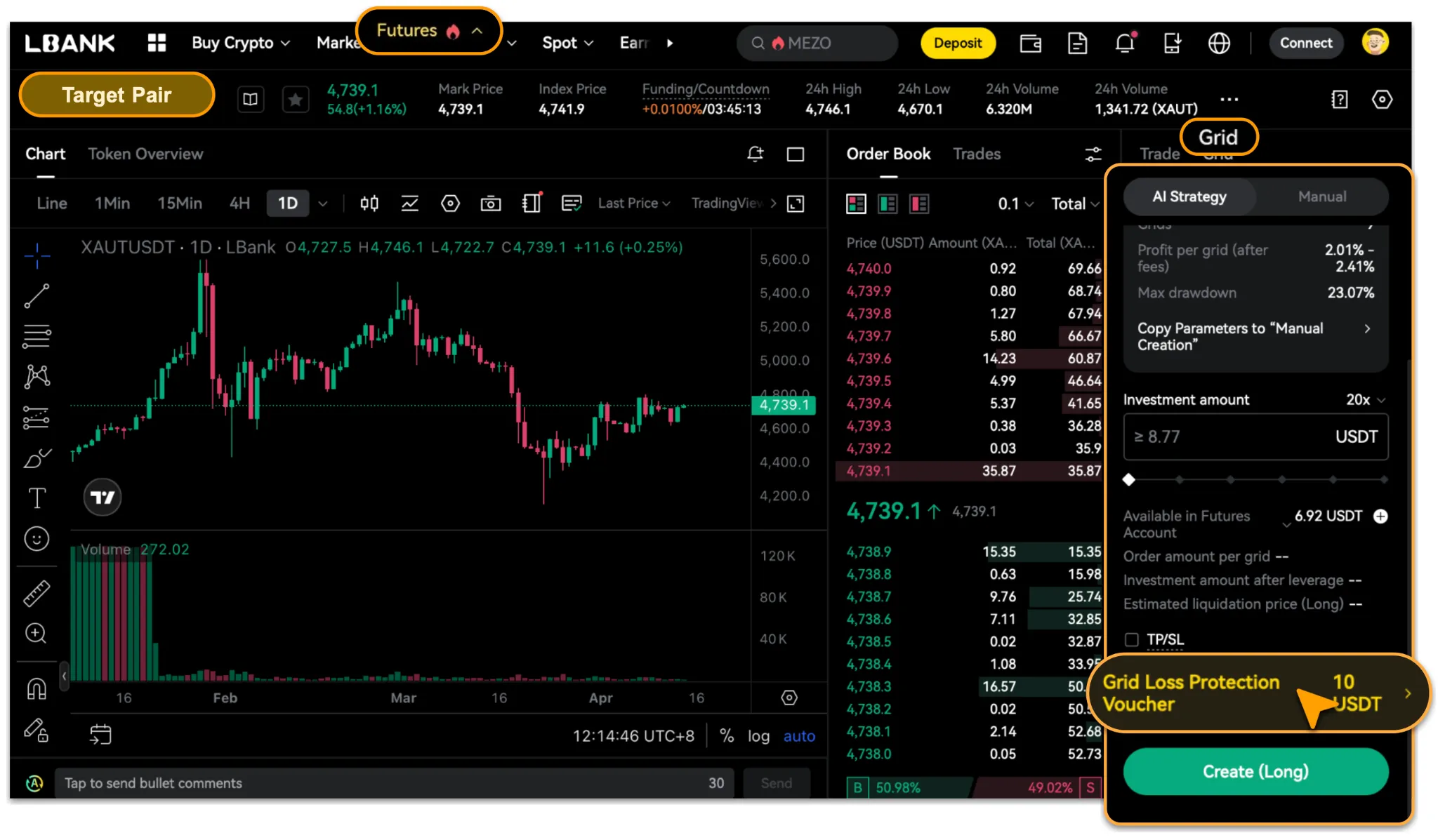
Task: Click the notifications bell in header
Action: [x=1125, y=44]
